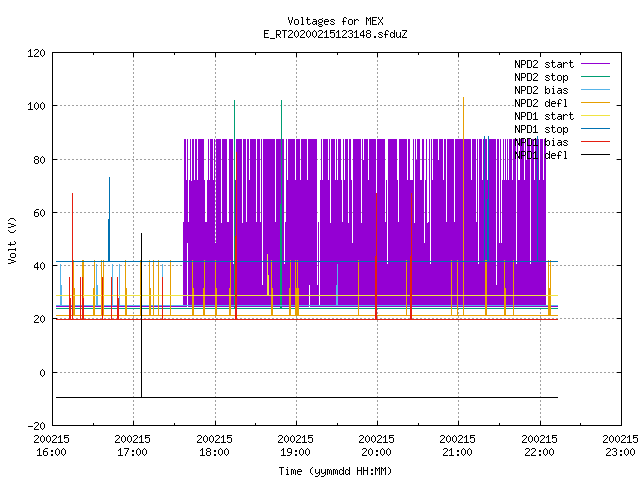Image resolution: width=640 pixels, height=480 pixels.
Task: Click the 23:00 x-axis time label
Action: (620, 452)
